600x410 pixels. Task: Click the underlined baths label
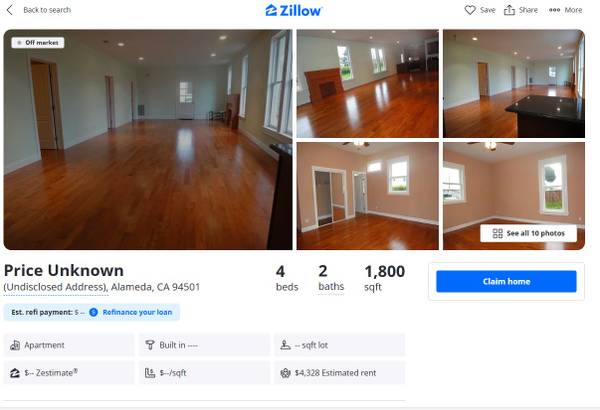(x=331, y=287)
